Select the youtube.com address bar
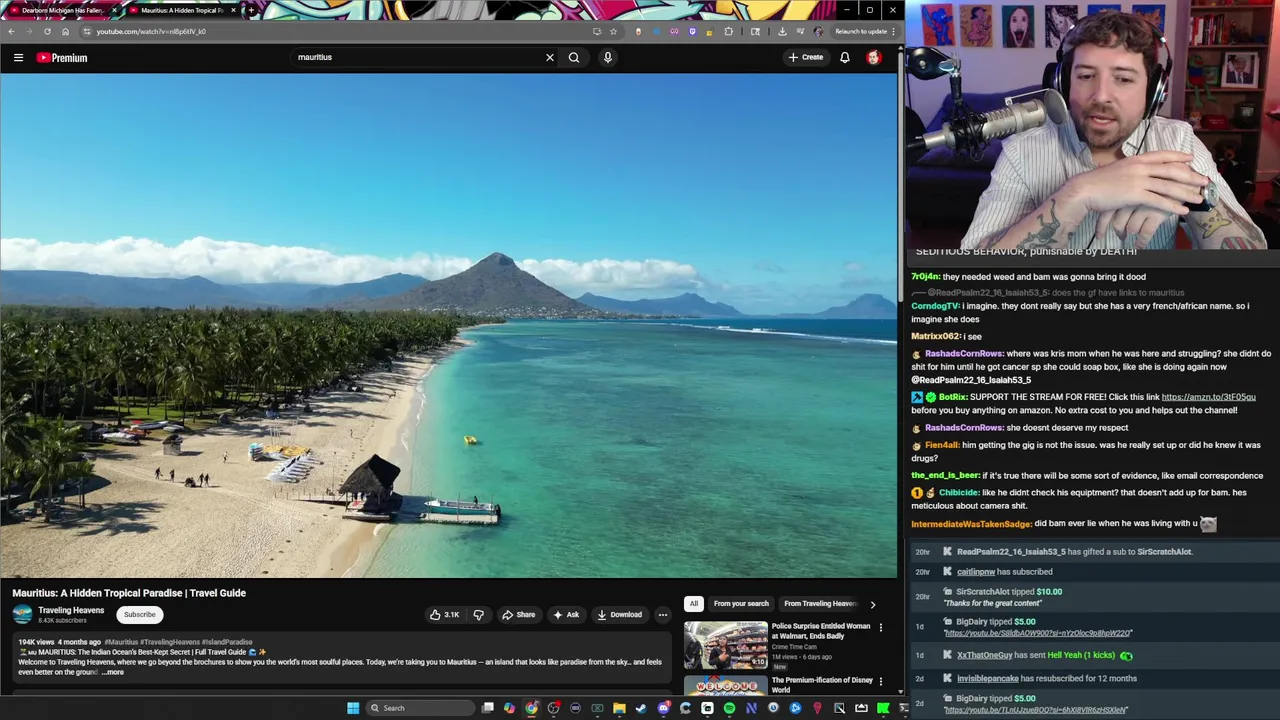 (x=340, y=31)
